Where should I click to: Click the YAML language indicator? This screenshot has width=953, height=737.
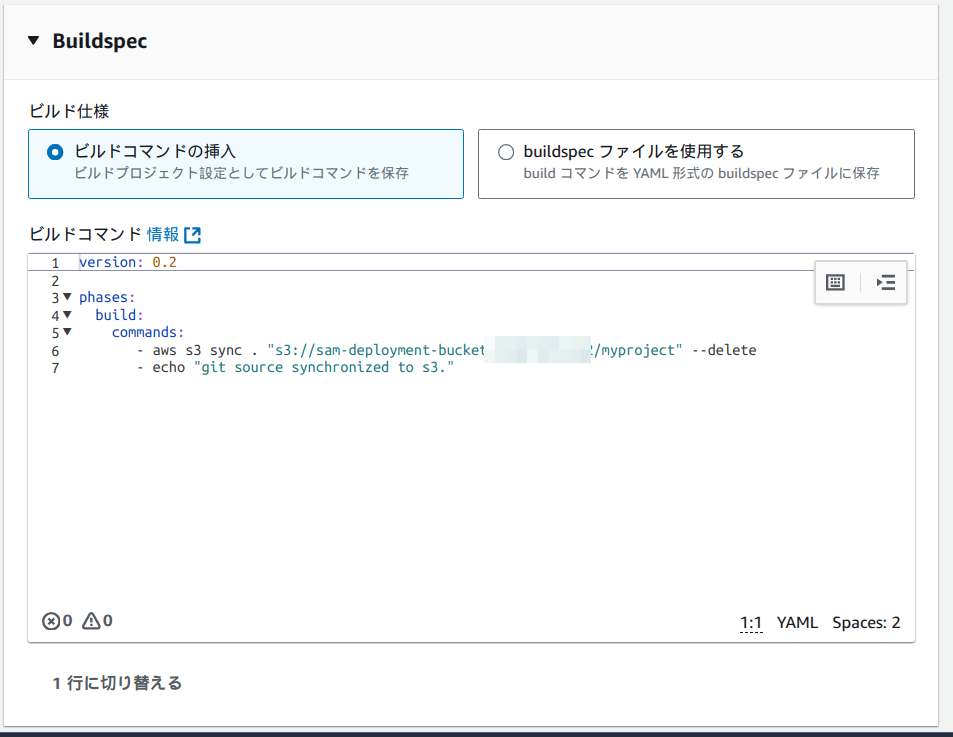pos(797,621)
